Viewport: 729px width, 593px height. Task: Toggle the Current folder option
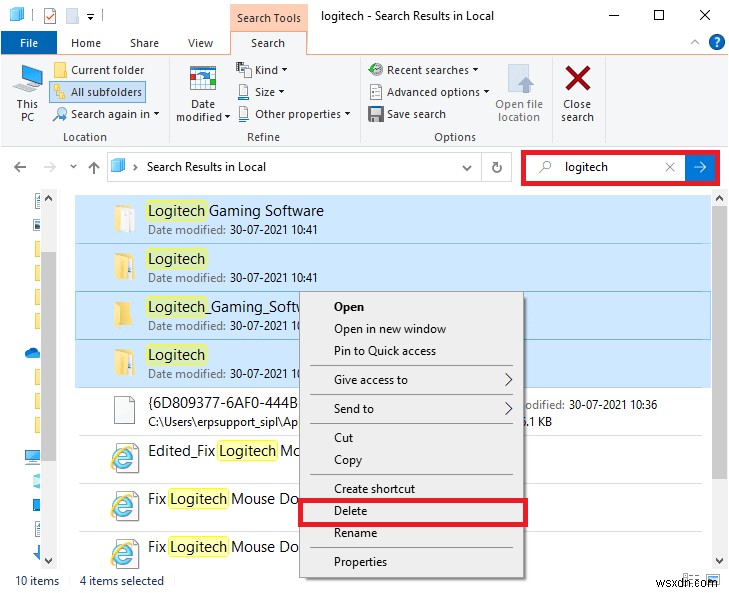[98, 70]
